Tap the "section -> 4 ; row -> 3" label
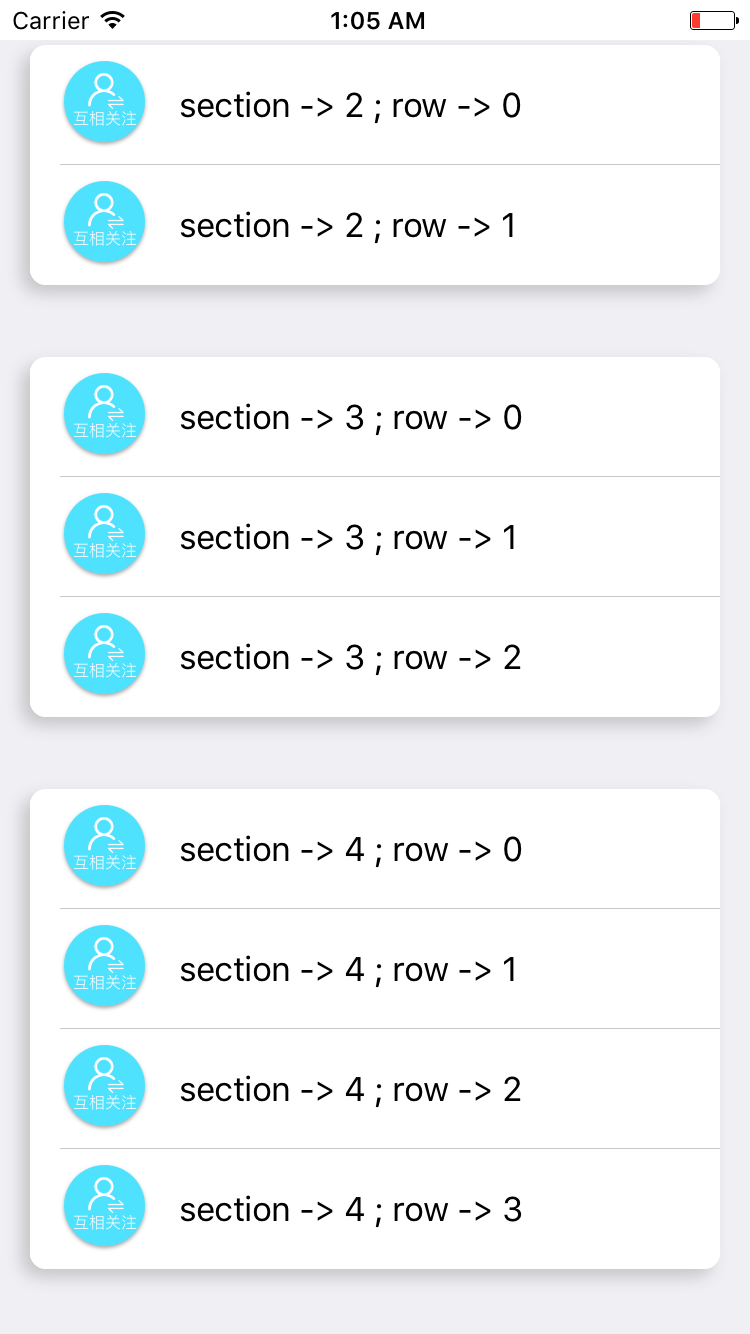This screenshot has width=750, height=1334. [350, 1210]
